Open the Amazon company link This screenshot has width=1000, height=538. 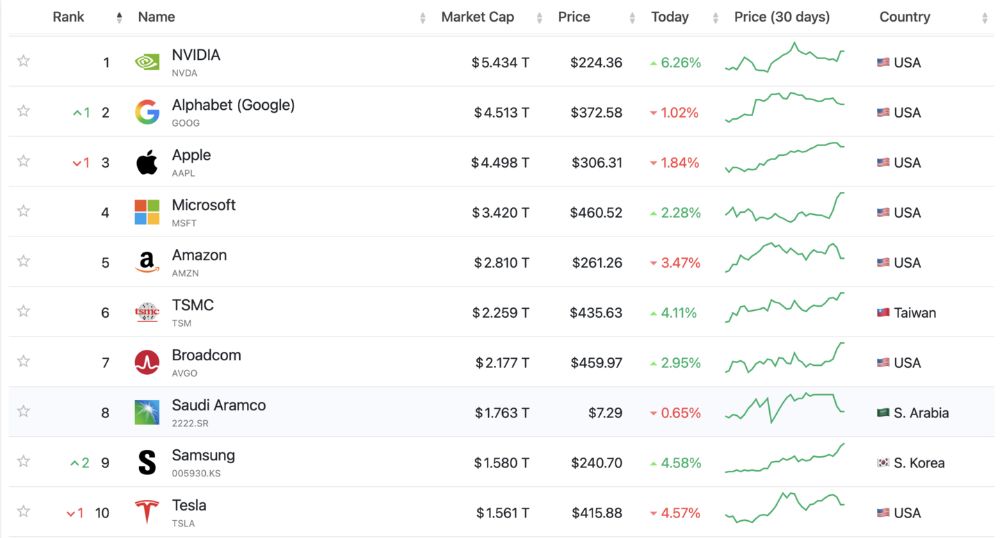[x=199, y=255]
